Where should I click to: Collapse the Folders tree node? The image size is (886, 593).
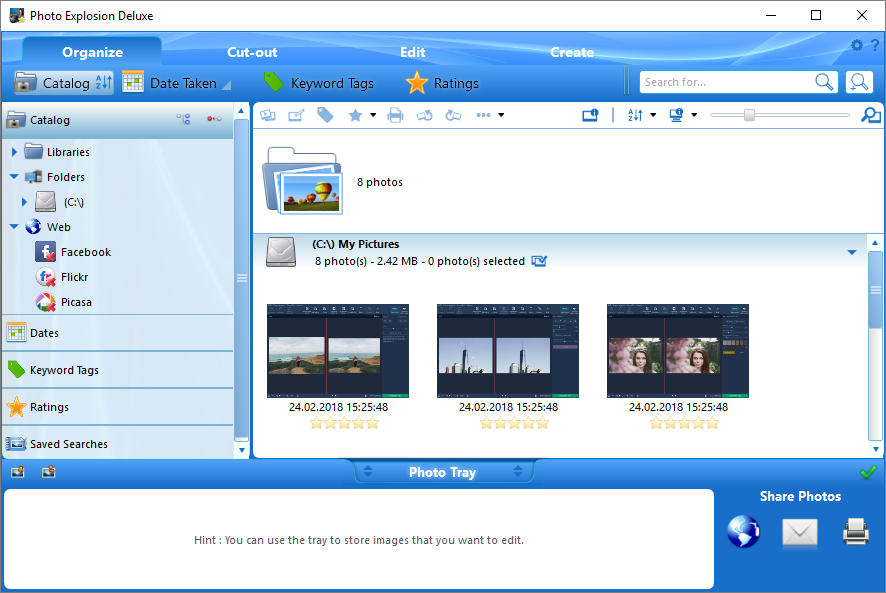click(x=14, y=177)
